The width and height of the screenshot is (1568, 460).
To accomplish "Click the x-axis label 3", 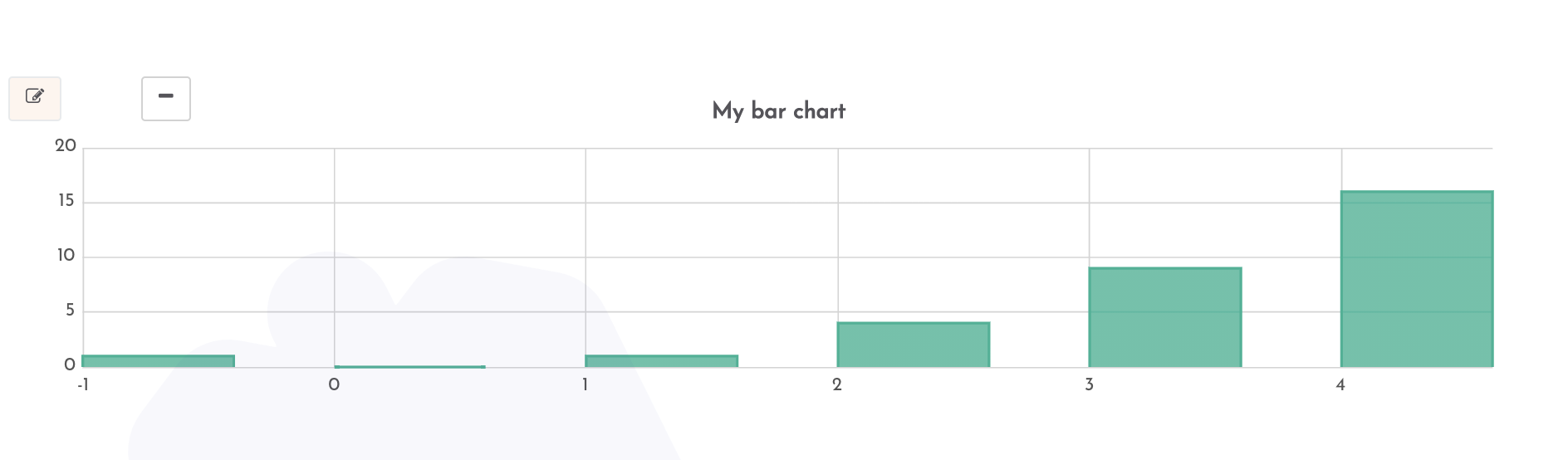I will [x=1089, y=385].
